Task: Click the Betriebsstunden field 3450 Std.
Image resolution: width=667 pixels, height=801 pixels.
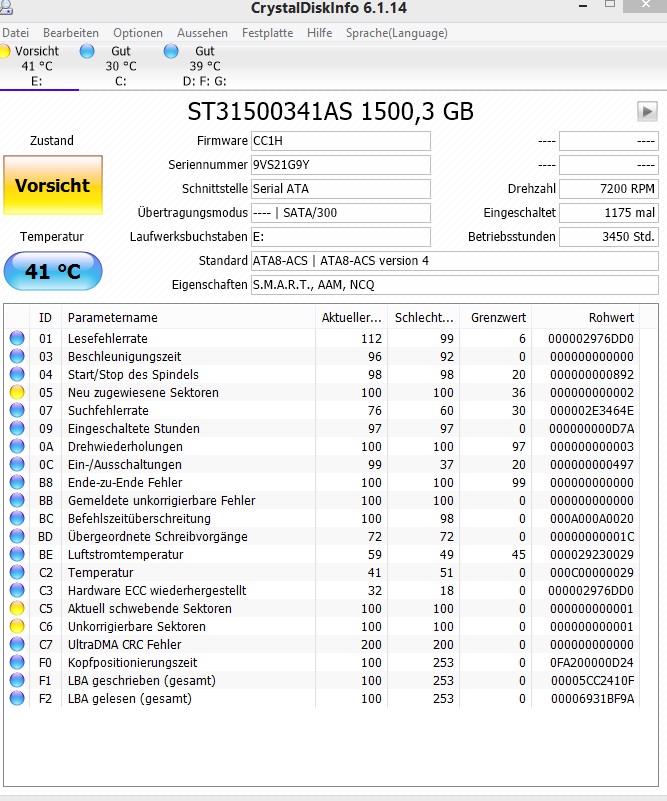Action: click(609, 237)
